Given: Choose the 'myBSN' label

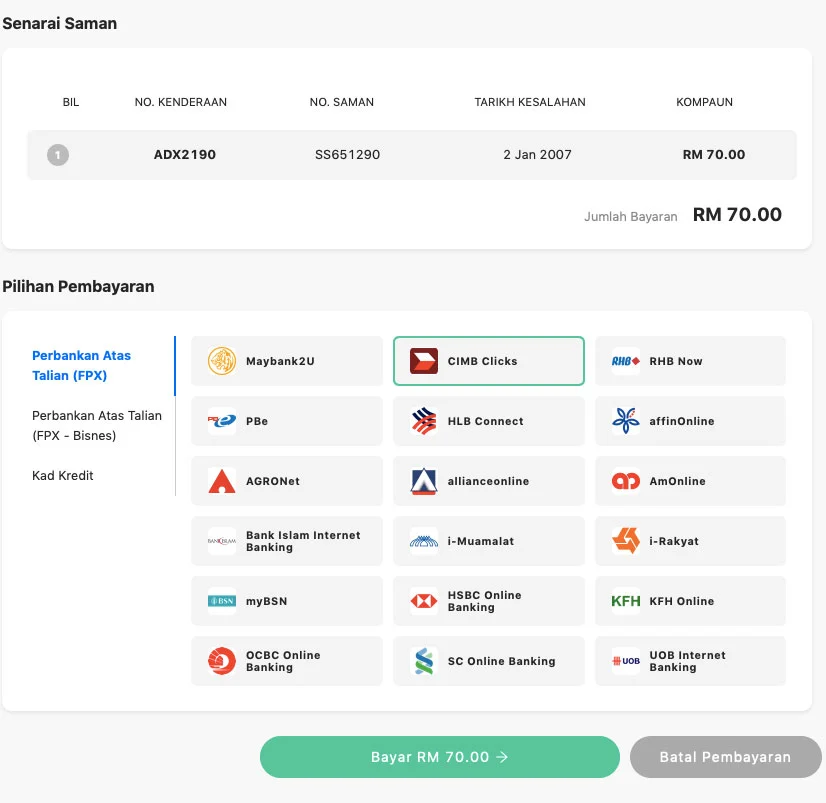Looking at the screenshot, I should [x=267, y=601].
